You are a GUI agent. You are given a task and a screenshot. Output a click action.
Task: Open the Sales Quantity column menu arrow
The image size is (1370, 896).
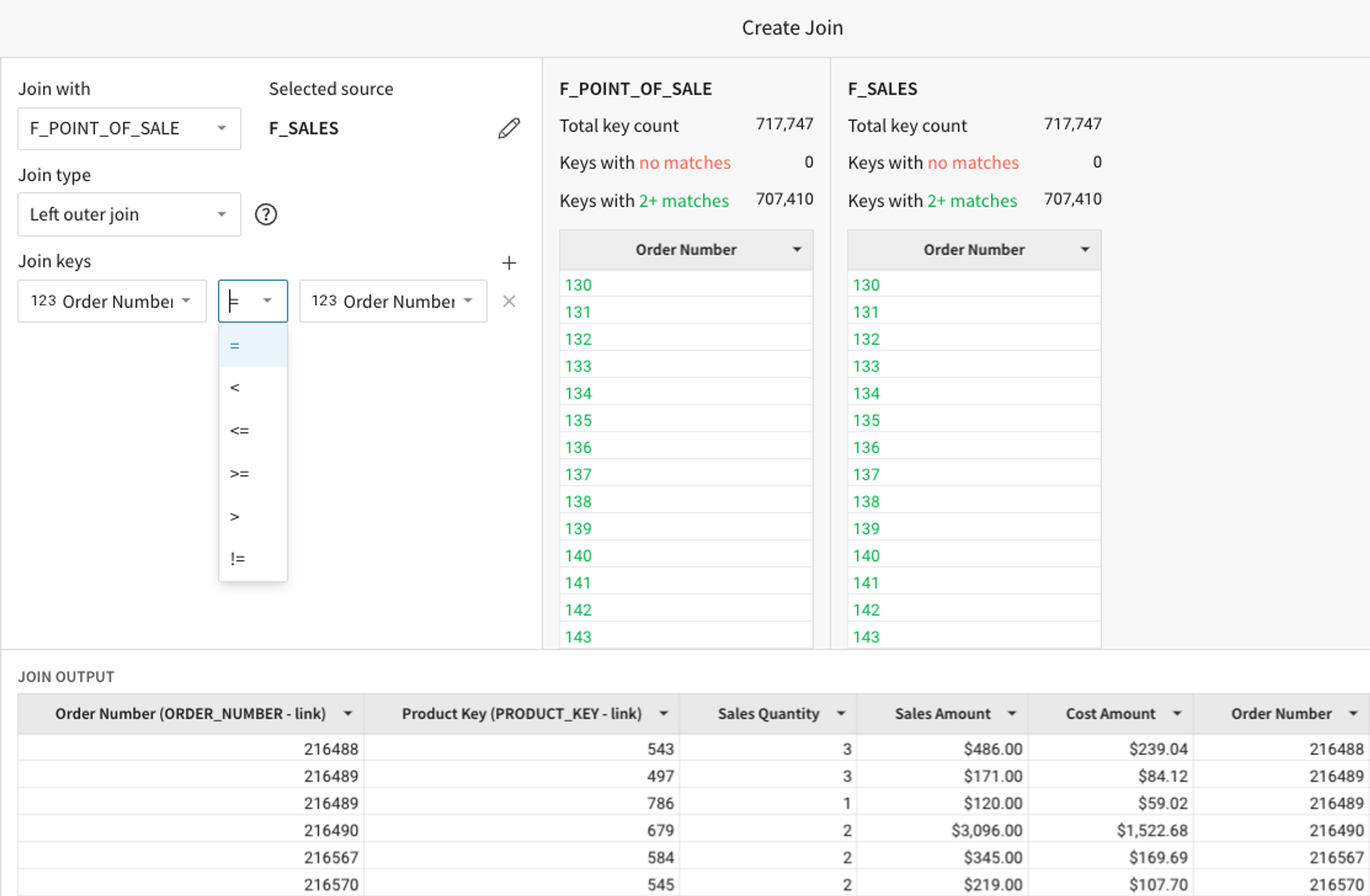click(841, 714)
